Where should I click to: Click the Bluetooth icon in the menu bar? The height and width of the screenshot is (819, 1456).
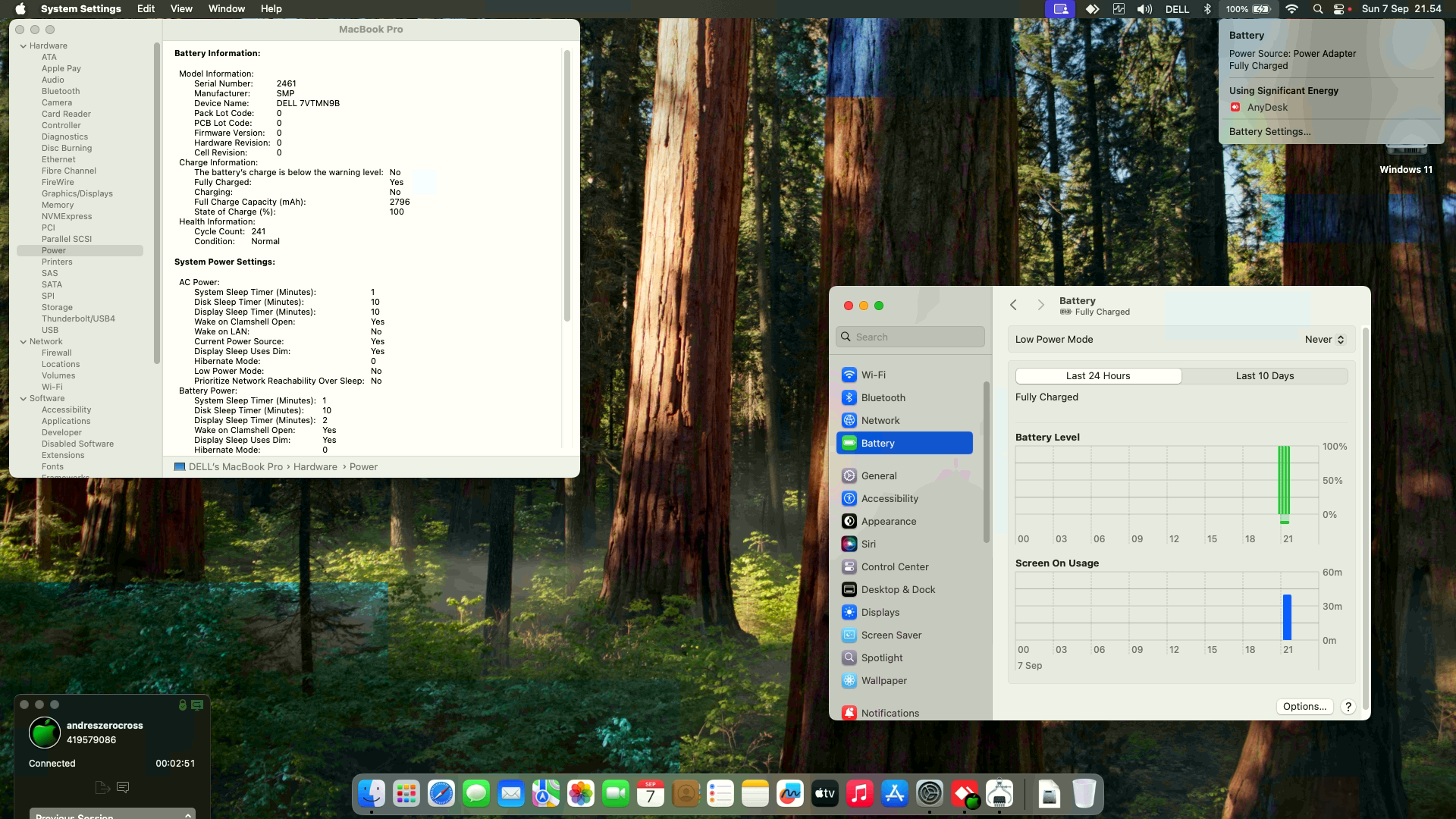(x=1207, y=9)
